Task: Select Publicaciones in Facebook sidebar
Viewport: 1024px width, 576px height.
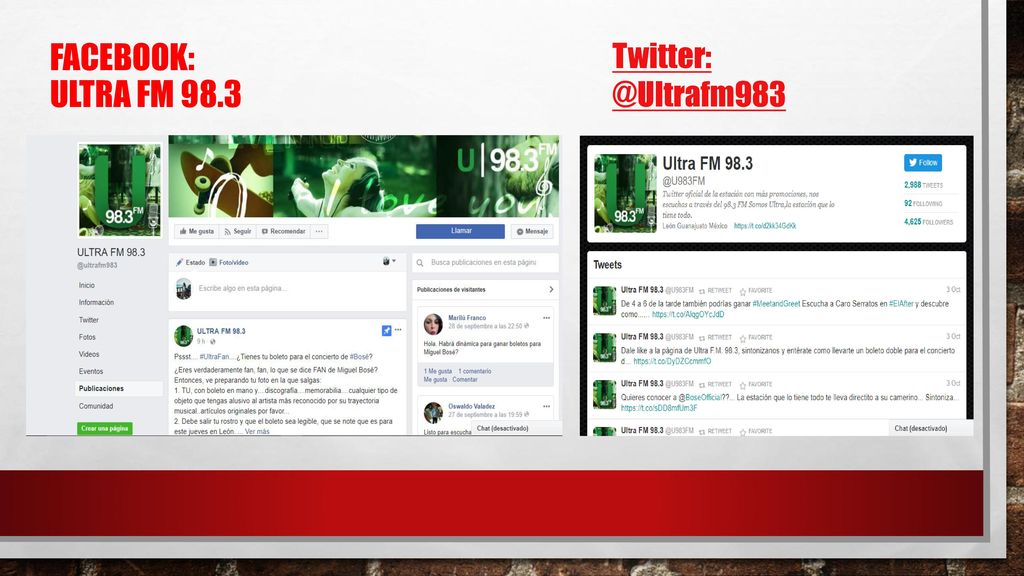Action: coord(119,389)
